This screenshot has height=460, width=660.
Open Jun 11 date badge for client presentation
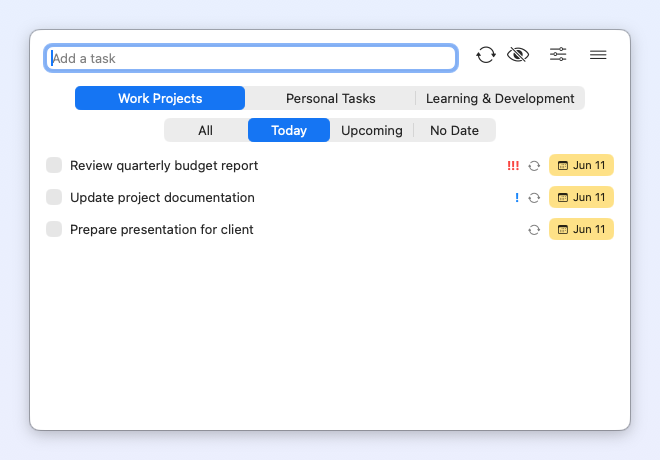[x=581, y=229]
